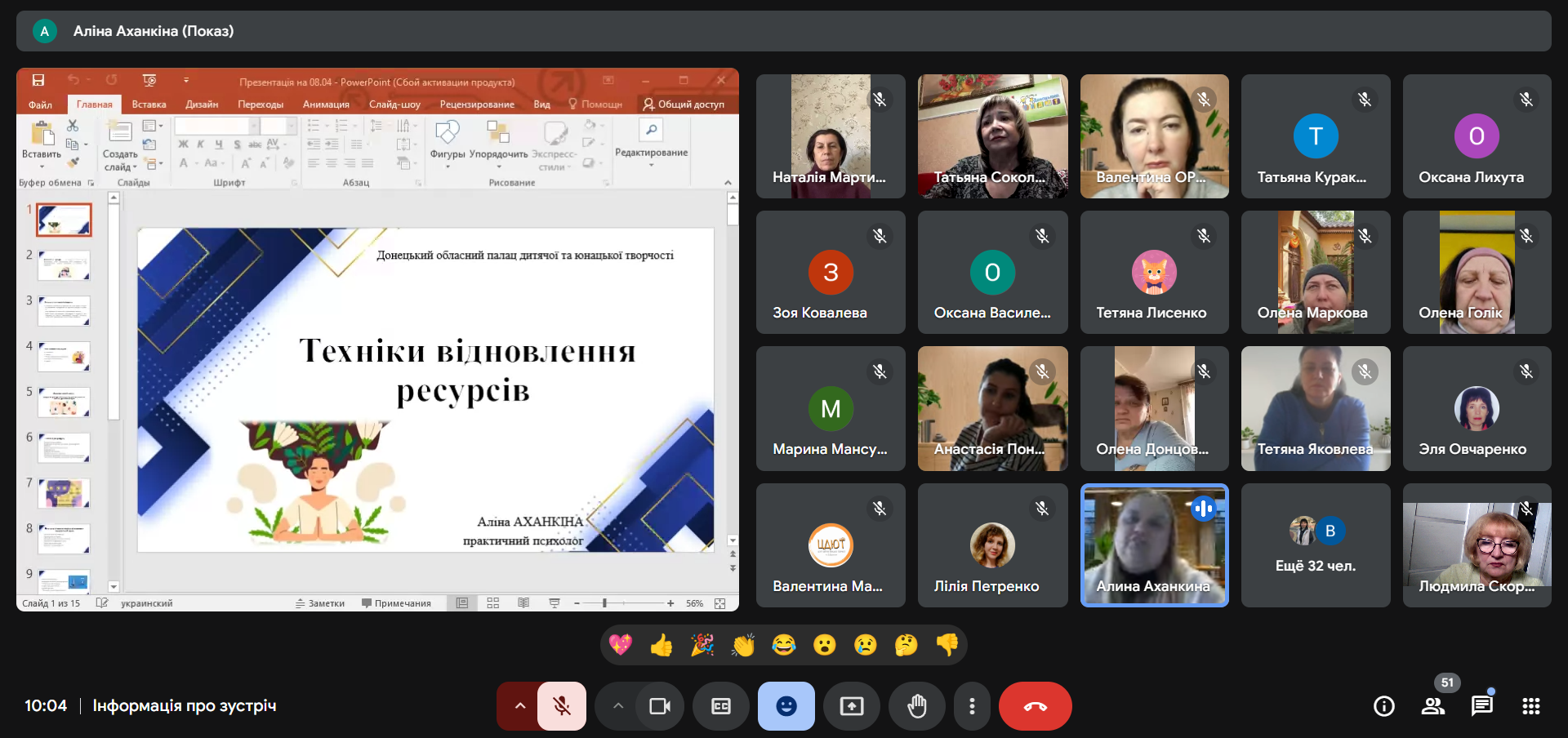Click Інформація про зустріч label
1568x738 pixels.
click(185, 705)
